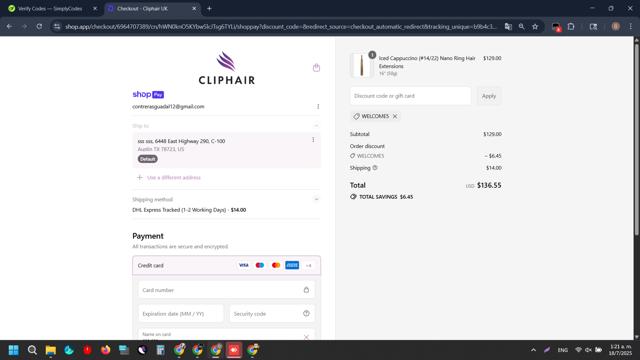The image size is (640, 360).
Task: Click the Mastercard icon
Action: [276, 265]
